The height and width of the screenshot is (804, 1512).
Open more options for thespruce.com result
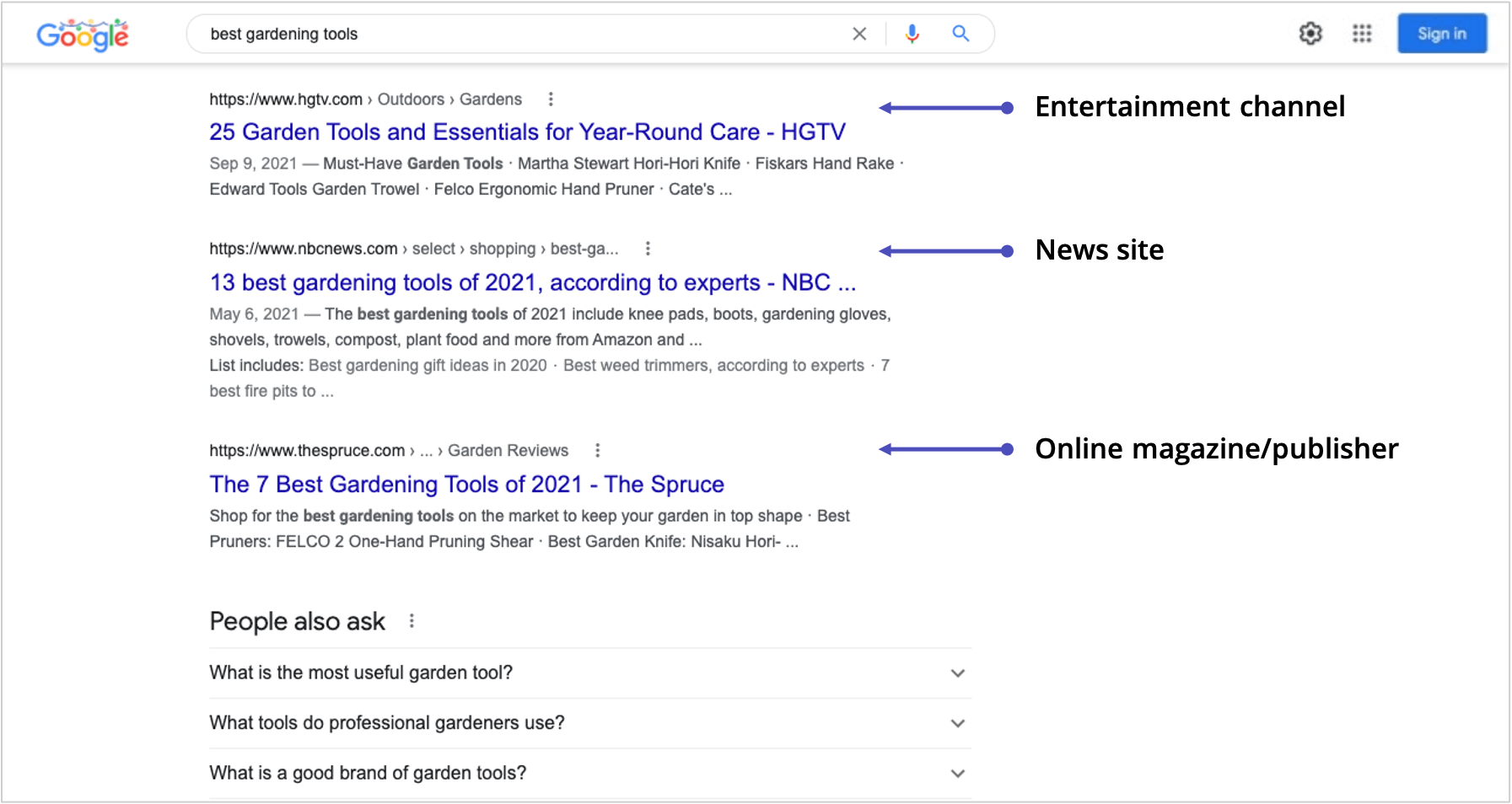pyautogui.click(x=598, y=450)
